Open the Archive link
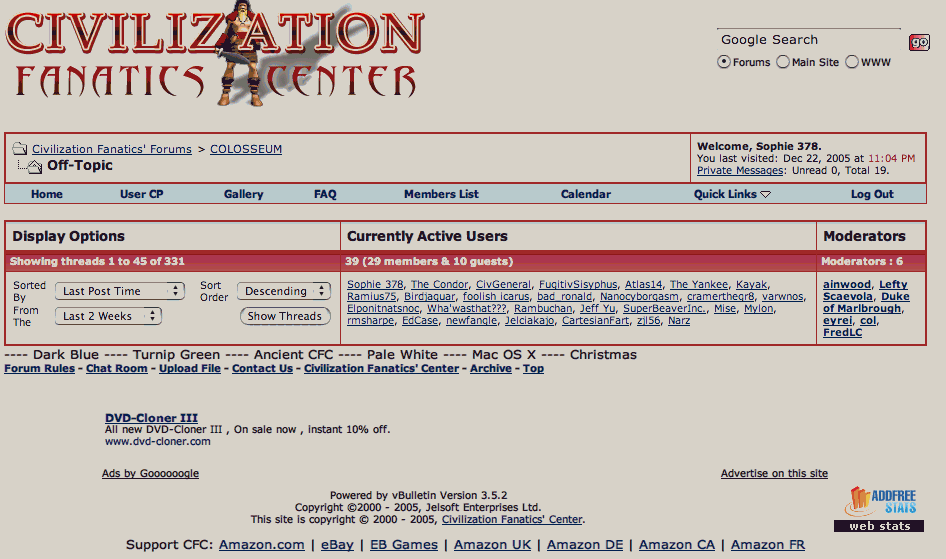Screen dimensions: 946x559 coord(490,368)
